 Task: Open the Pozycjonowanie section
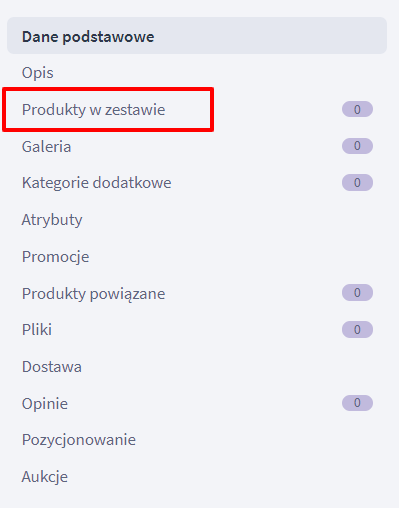coord(197,440)
